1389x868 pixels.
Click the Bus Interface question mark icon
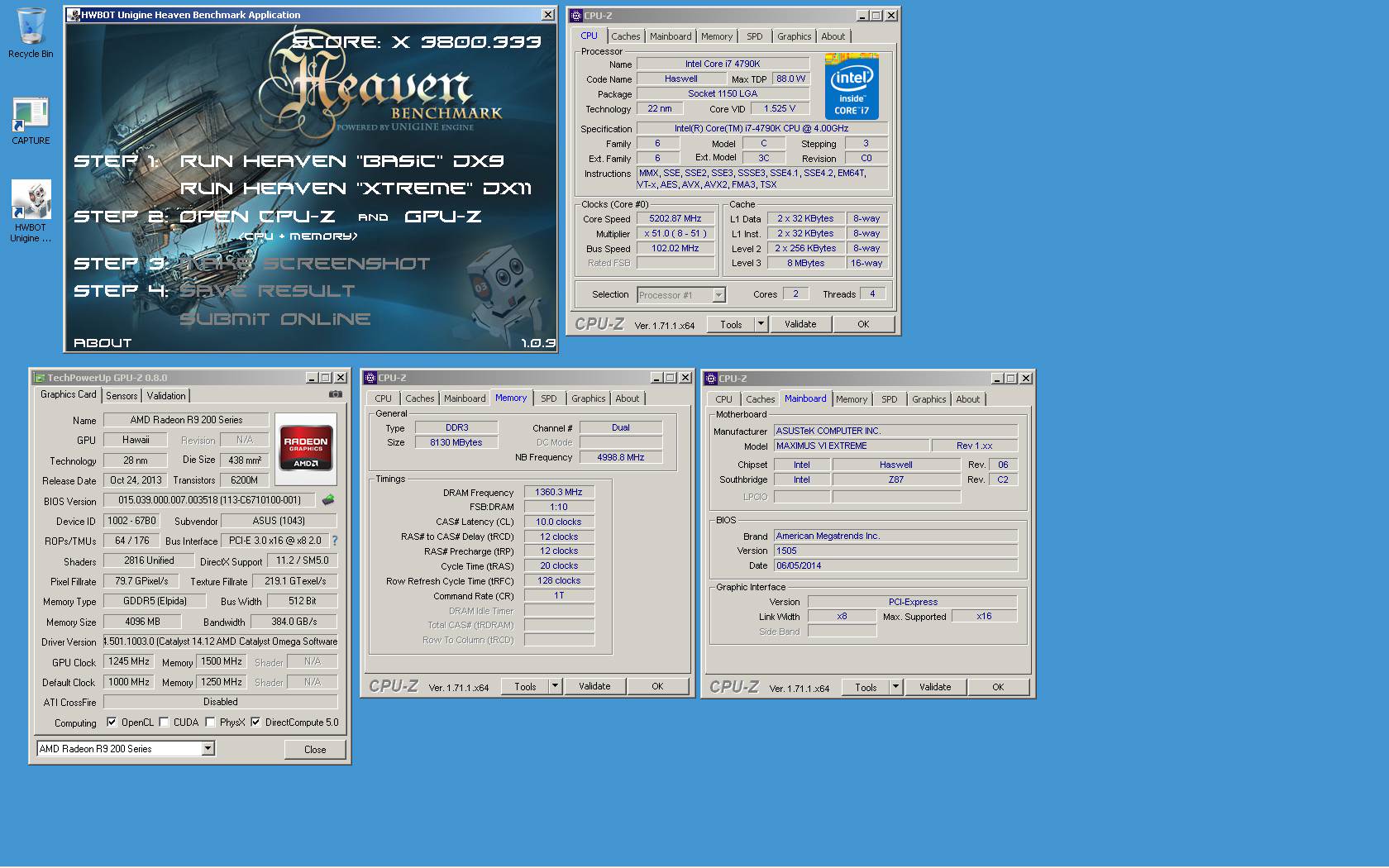click(335, 541)
